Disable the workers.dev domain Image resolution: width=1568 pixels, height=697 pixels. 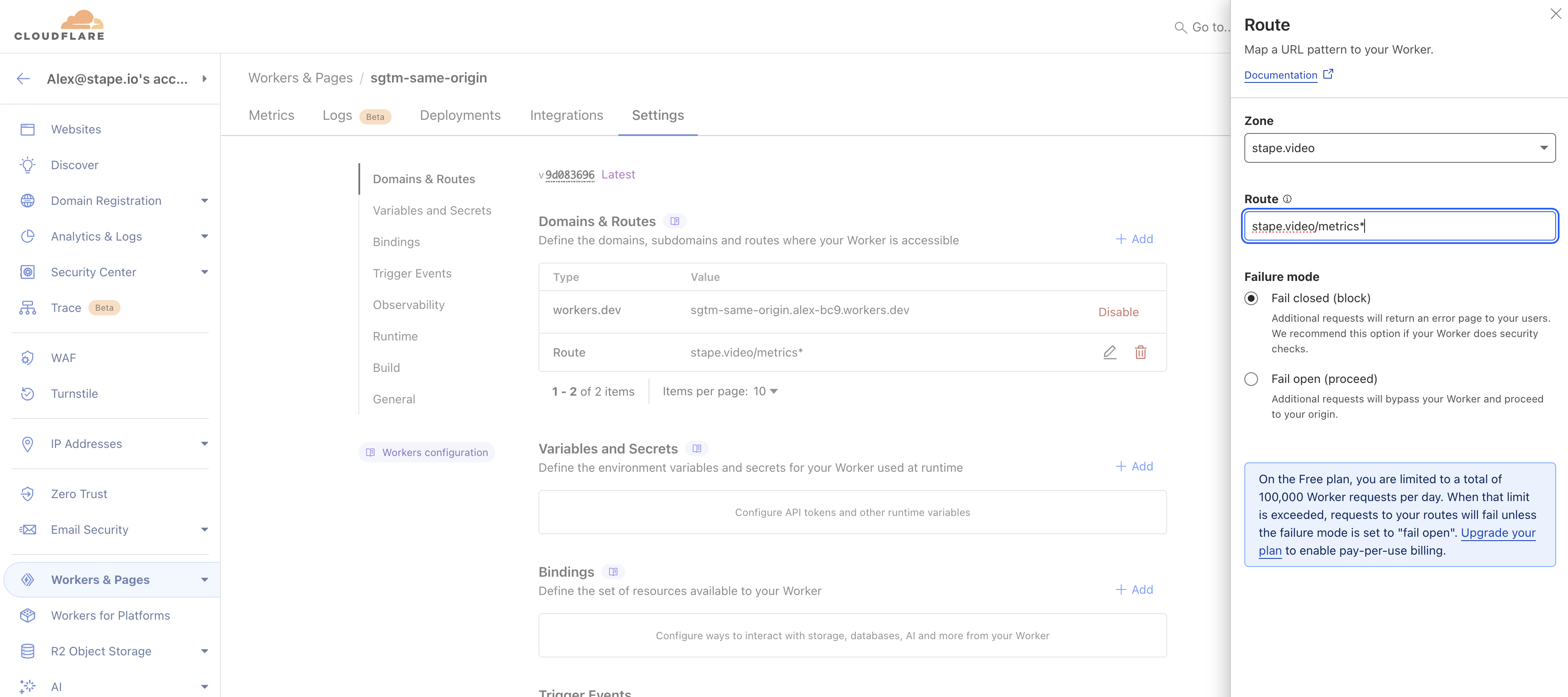pyautogui.click(x=1118, y=312)
